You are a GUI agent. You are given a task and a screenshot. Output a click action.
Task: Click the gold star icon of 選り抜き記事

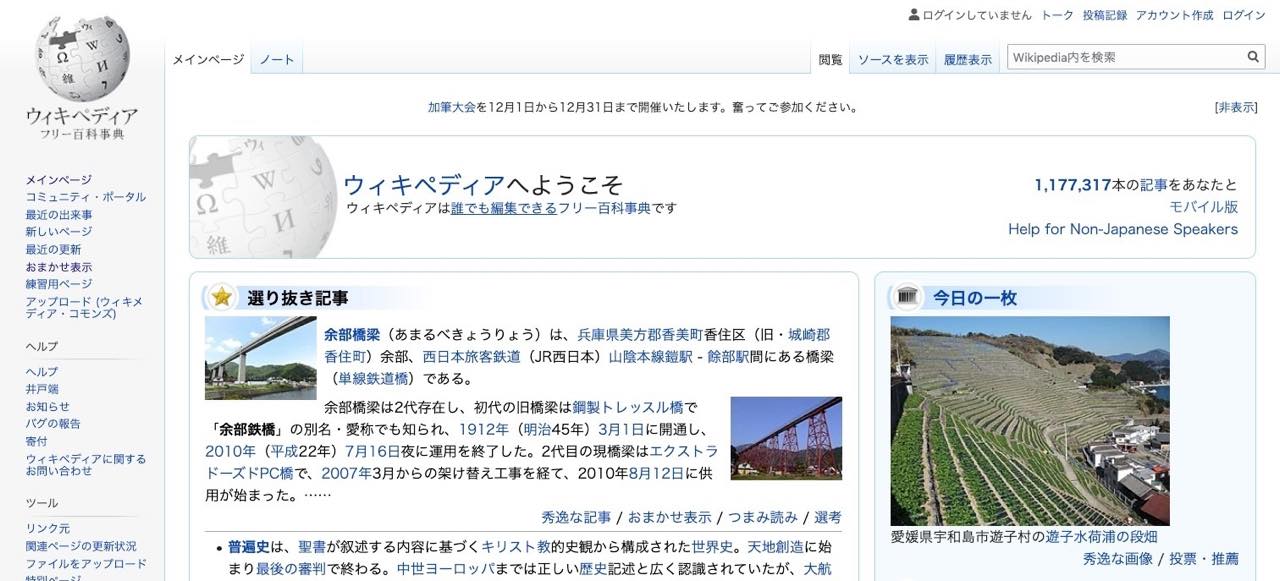tap(221, 297)
